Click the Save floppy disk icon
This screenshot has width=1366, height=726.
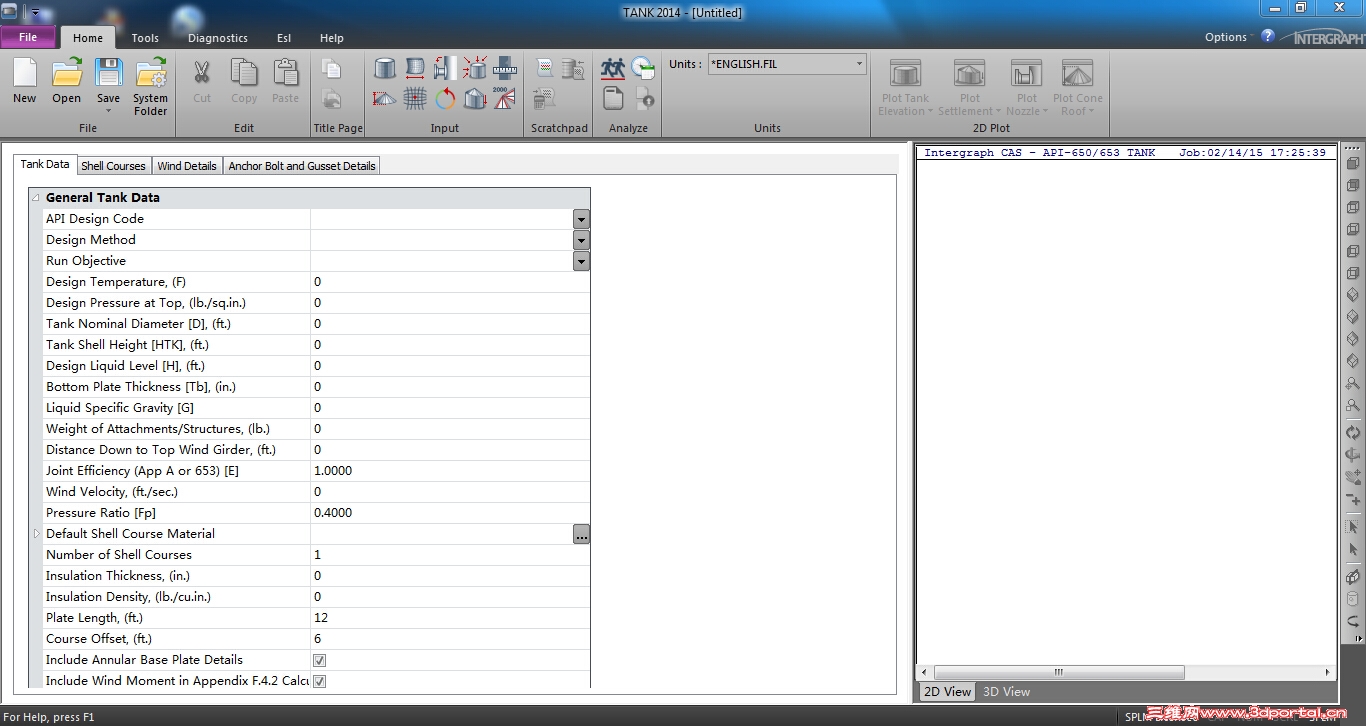point(108,73)
